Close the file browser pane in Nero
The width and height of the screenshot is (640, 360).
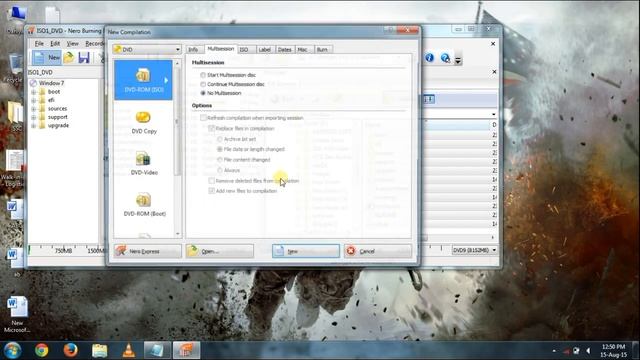click(494, 72)
